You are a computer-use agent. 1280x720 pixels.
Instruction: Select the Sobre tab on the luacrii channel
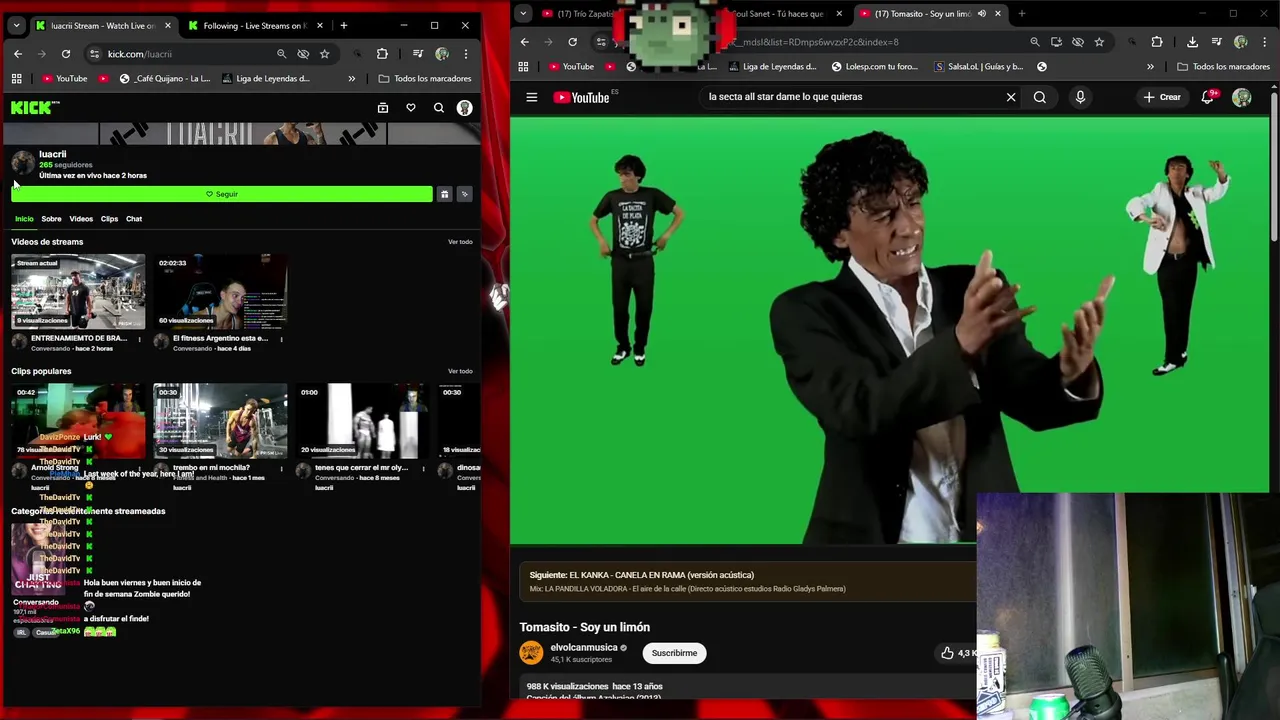[51, 219]
